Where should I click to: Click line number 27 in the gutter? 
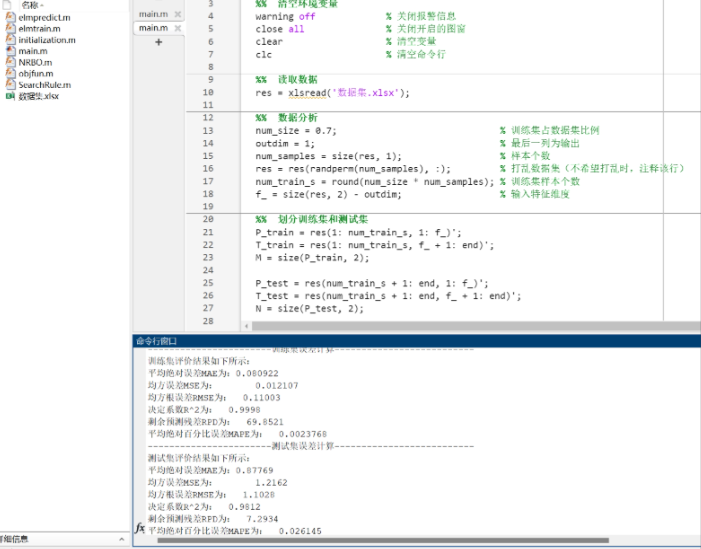(208, 308)
